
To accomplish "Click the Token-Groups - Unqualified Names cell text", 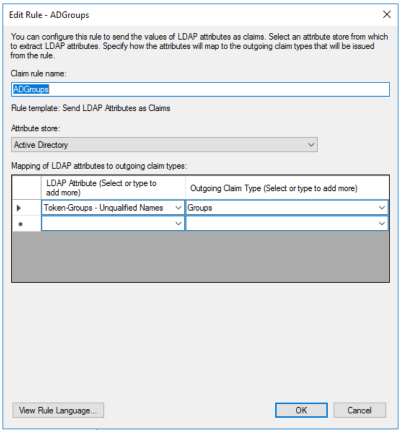I will coord(103,208).
